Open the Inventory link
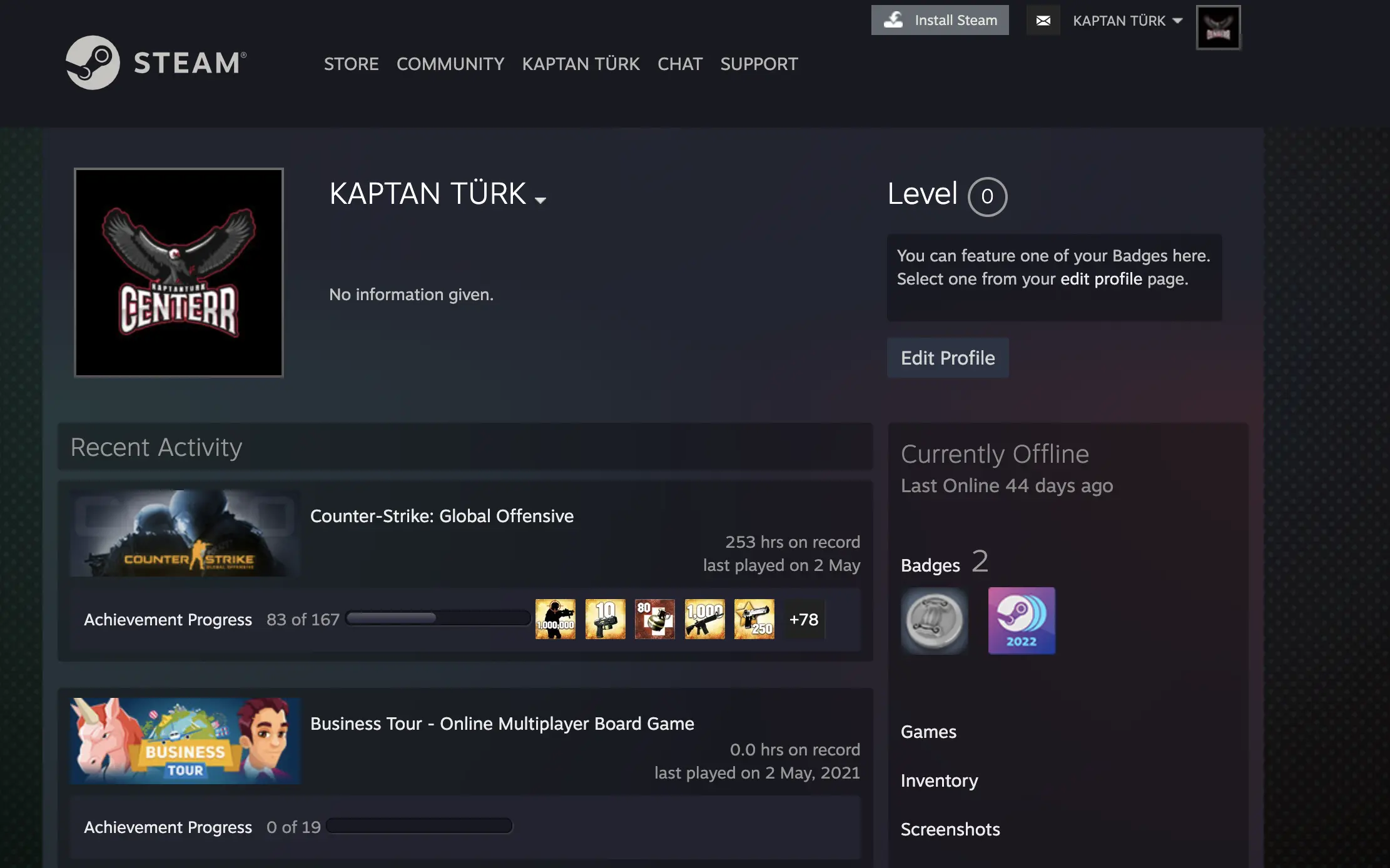1390x868 pixels. [939, 780]
